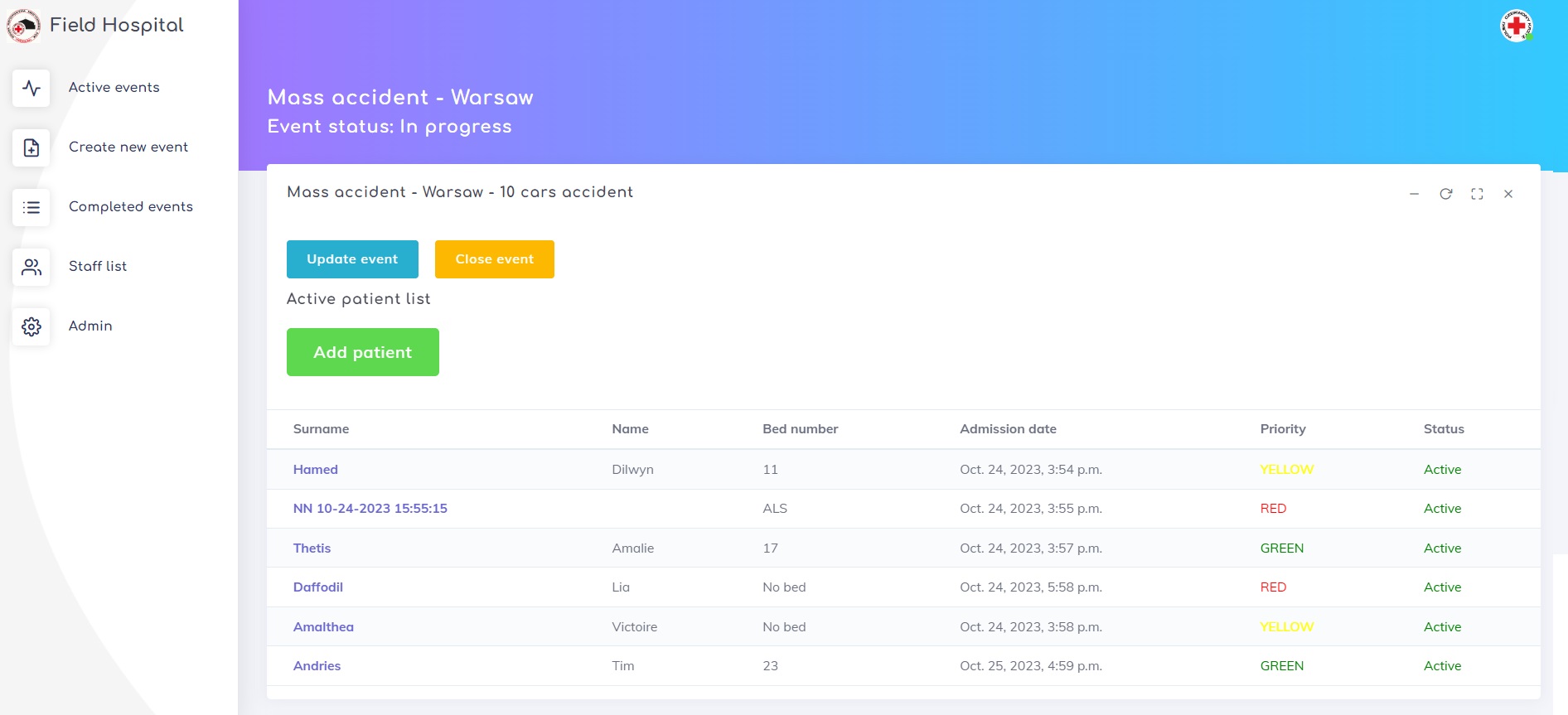Image resolution: width=1568 pixels, height=715 pixels.
Task: Click YELLOW priority in Amalthea row
Action: (1287, 627)
